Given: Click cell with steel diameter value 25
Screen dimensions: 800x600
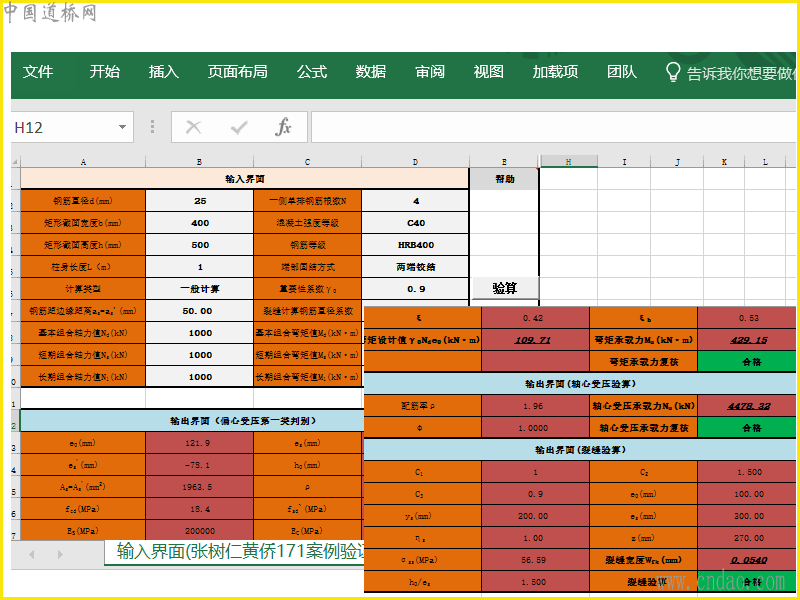Looking at the screenshot, I should click(x=199, y=201).
